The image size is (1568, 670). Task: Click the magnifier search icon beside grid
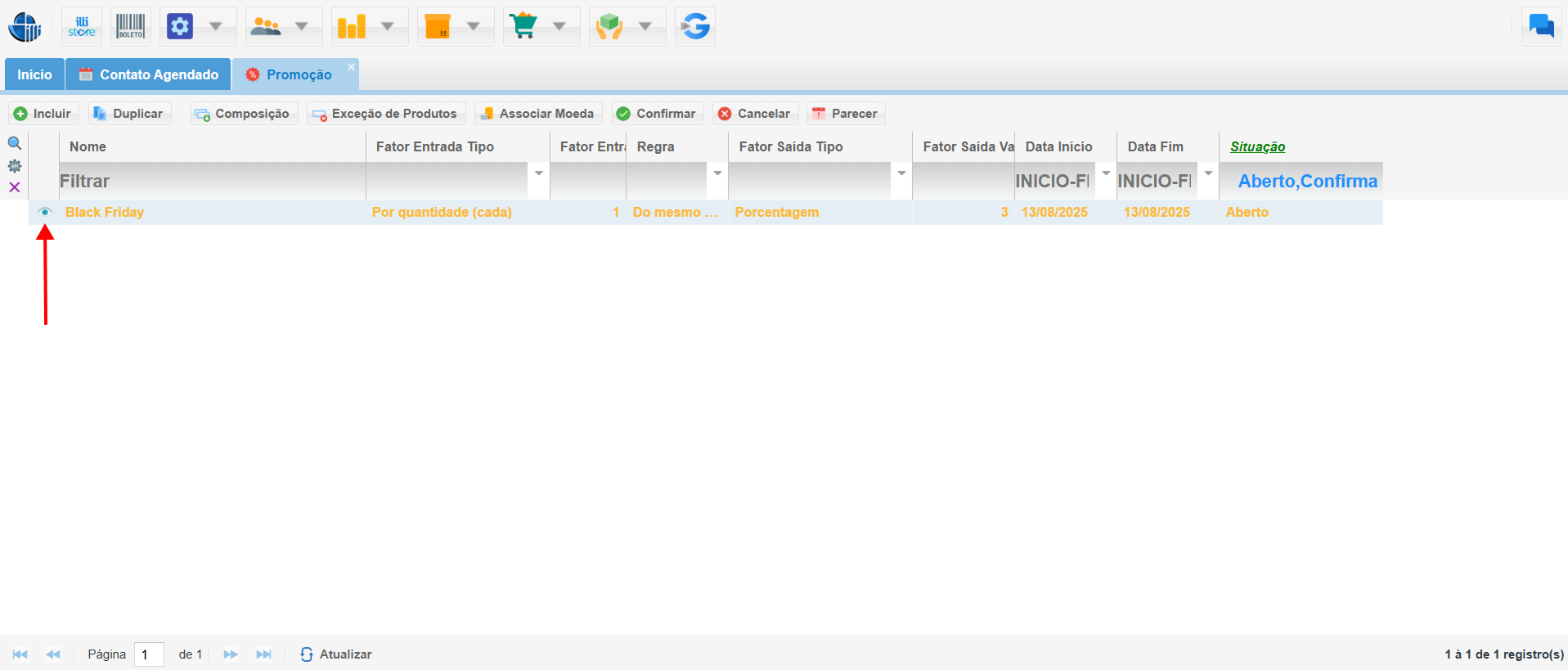coord(15,144)
